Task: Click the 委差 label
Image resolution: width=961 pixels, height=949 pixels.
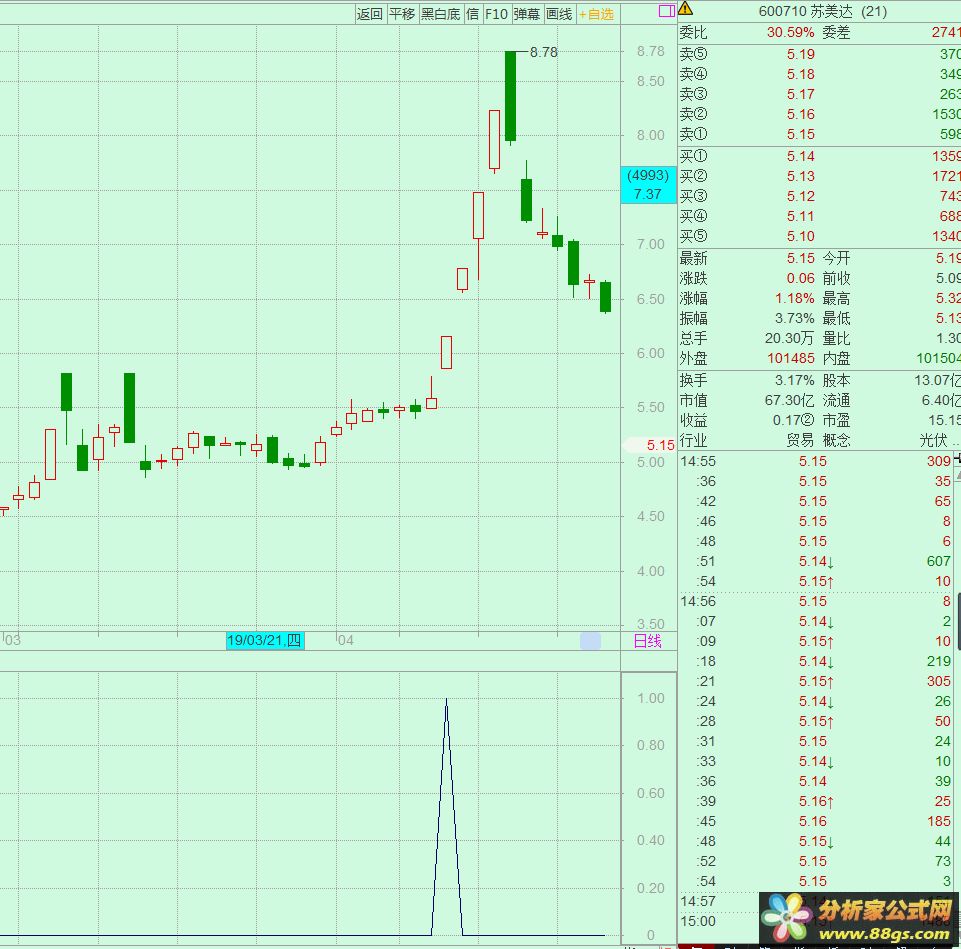Action: tap(837, 32)
